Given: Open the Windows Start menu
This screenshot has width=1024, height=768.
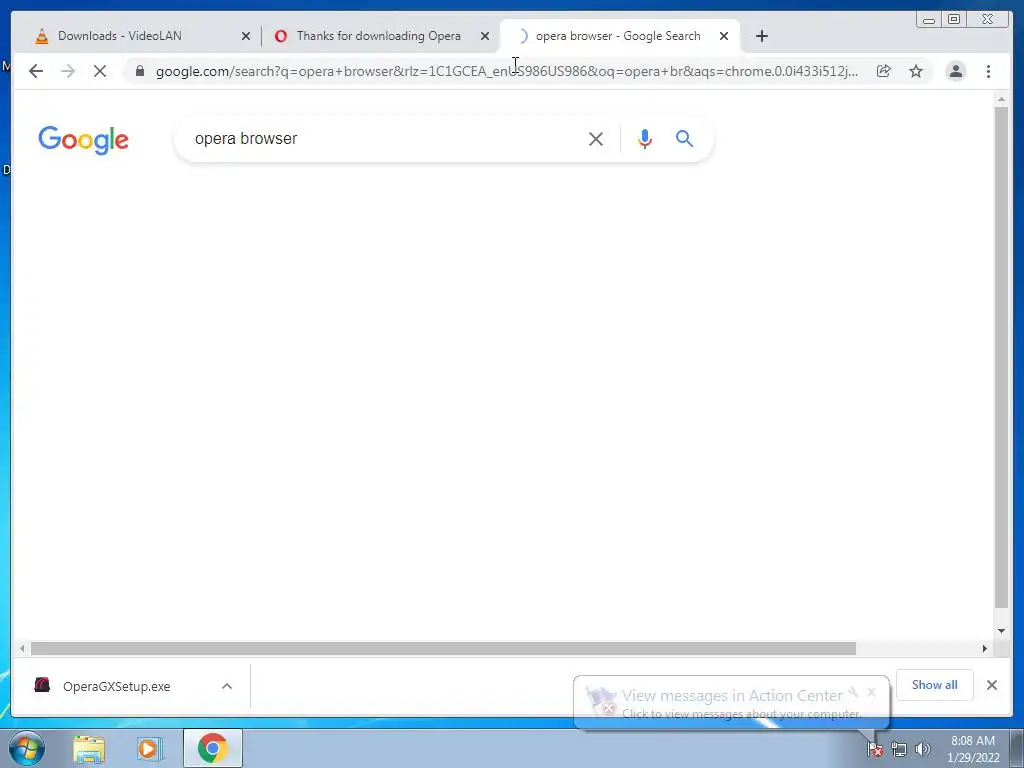Looking at the screenshot, I should [27, 748].
